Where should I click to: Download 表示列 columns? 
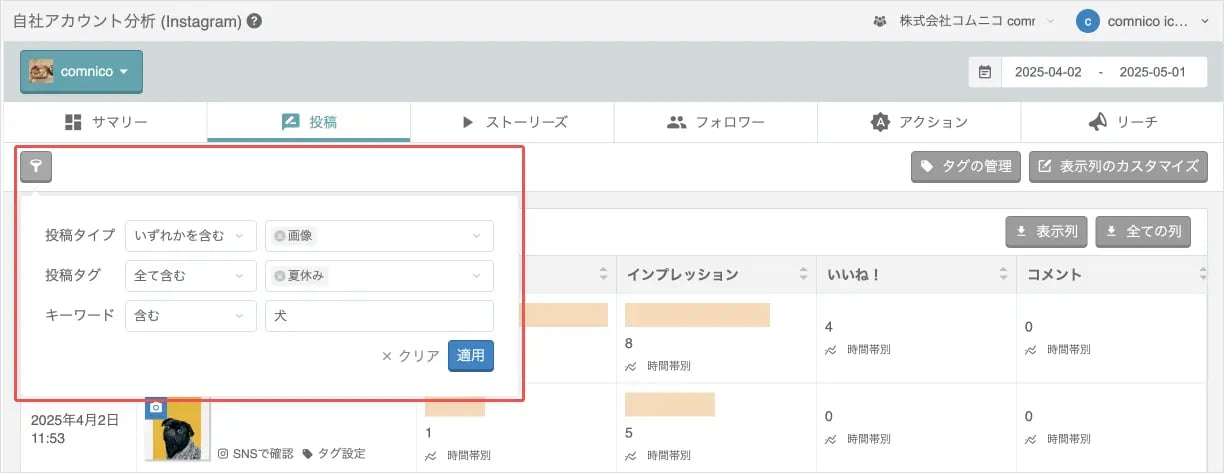point(1046,232)
